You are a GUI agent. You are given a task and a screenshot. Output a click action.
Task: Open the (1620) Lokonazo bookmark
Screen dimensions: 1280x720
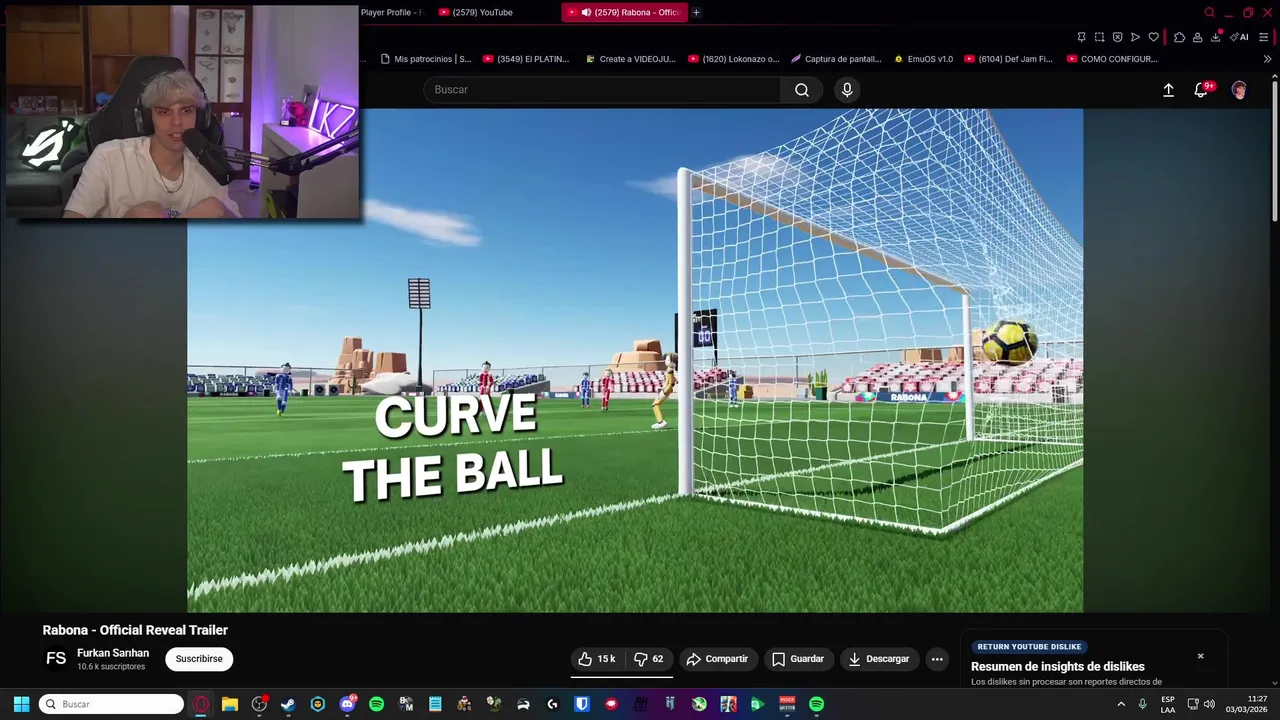[734, 59]
